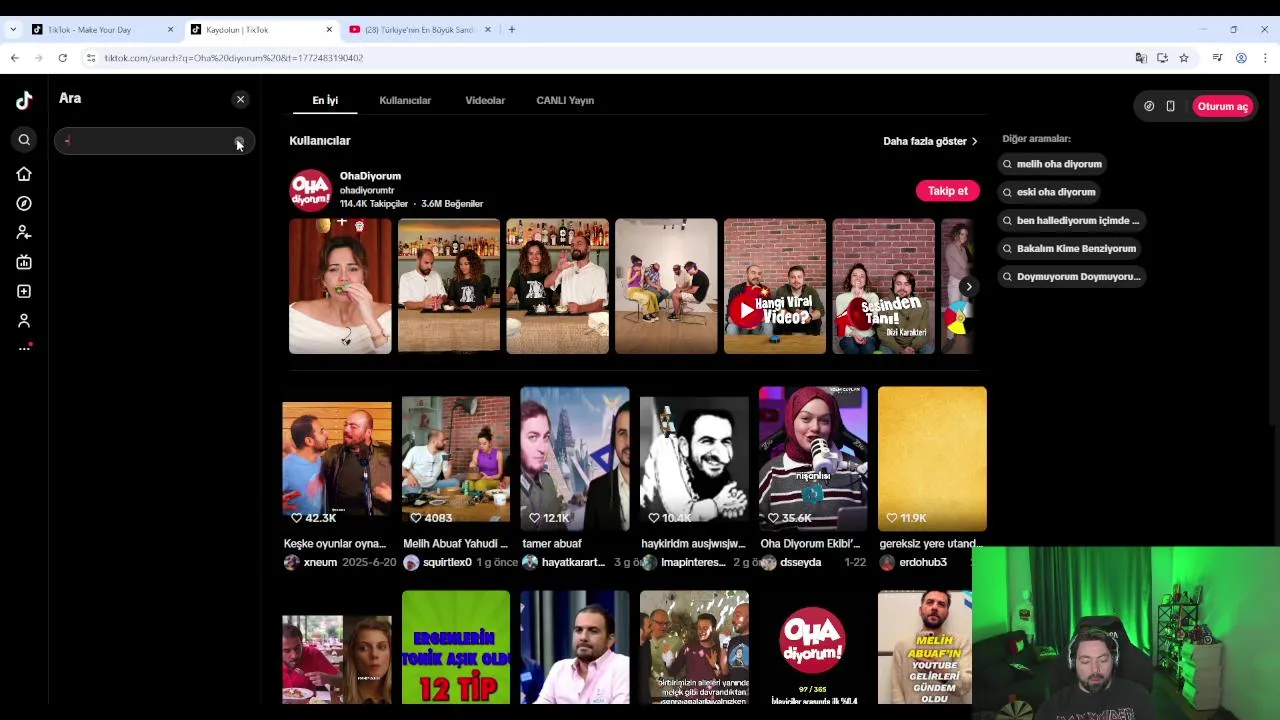
Task: Search suggestion Bakalım Kime Benziyorum
Action: 1069,248
